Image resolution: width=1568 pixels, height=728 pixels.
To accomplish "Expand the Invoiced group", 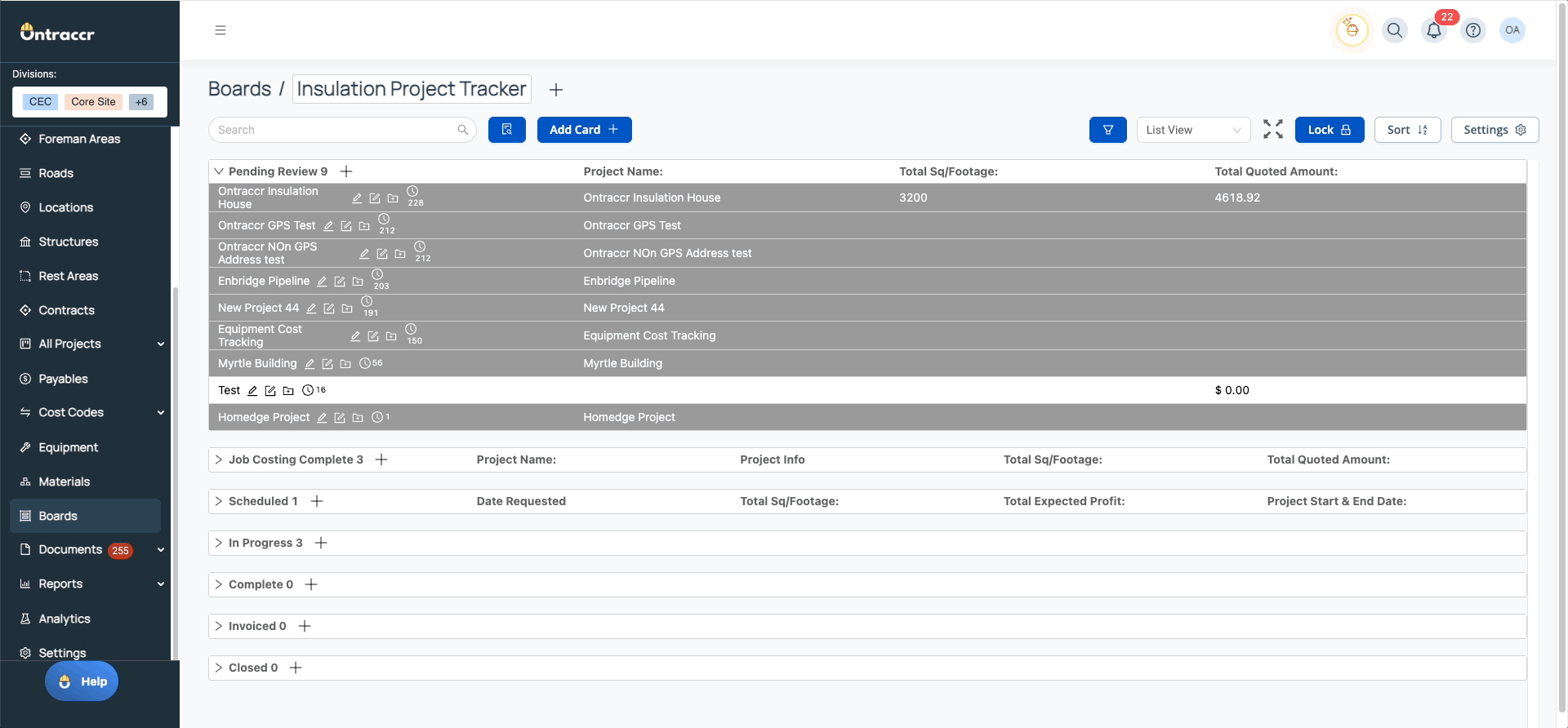I will pyautogui.click(x=219, y=626).
